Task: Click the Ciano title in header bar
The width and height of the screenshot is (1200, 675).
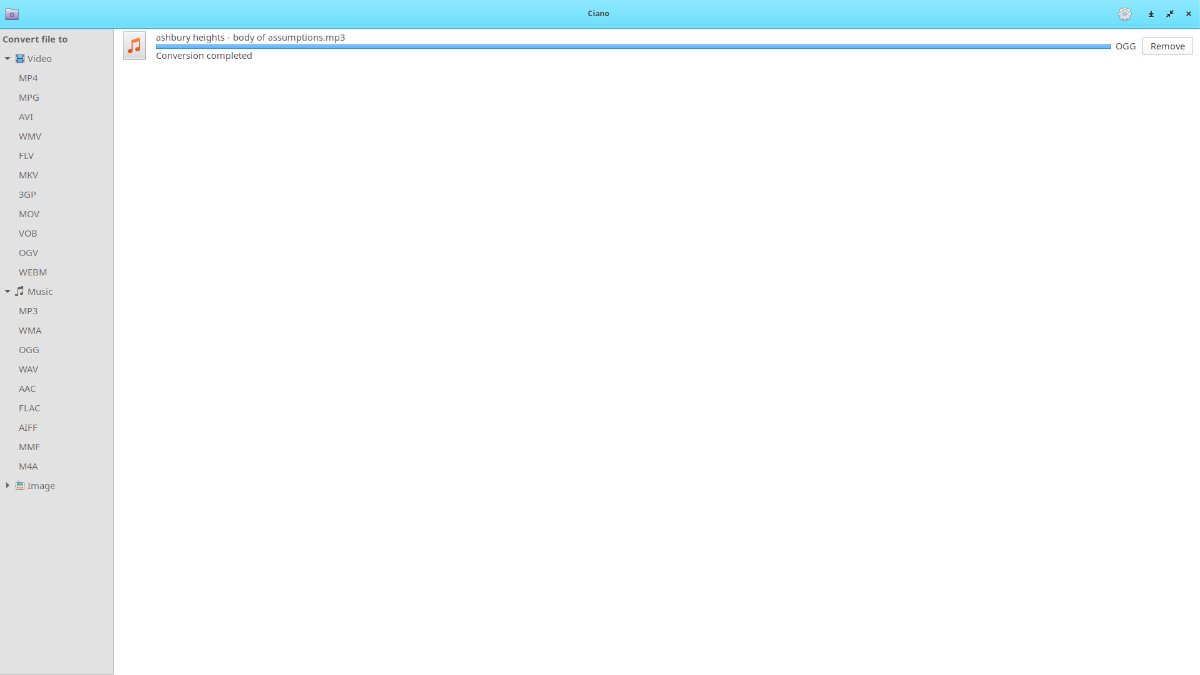Action: (599, 14)
